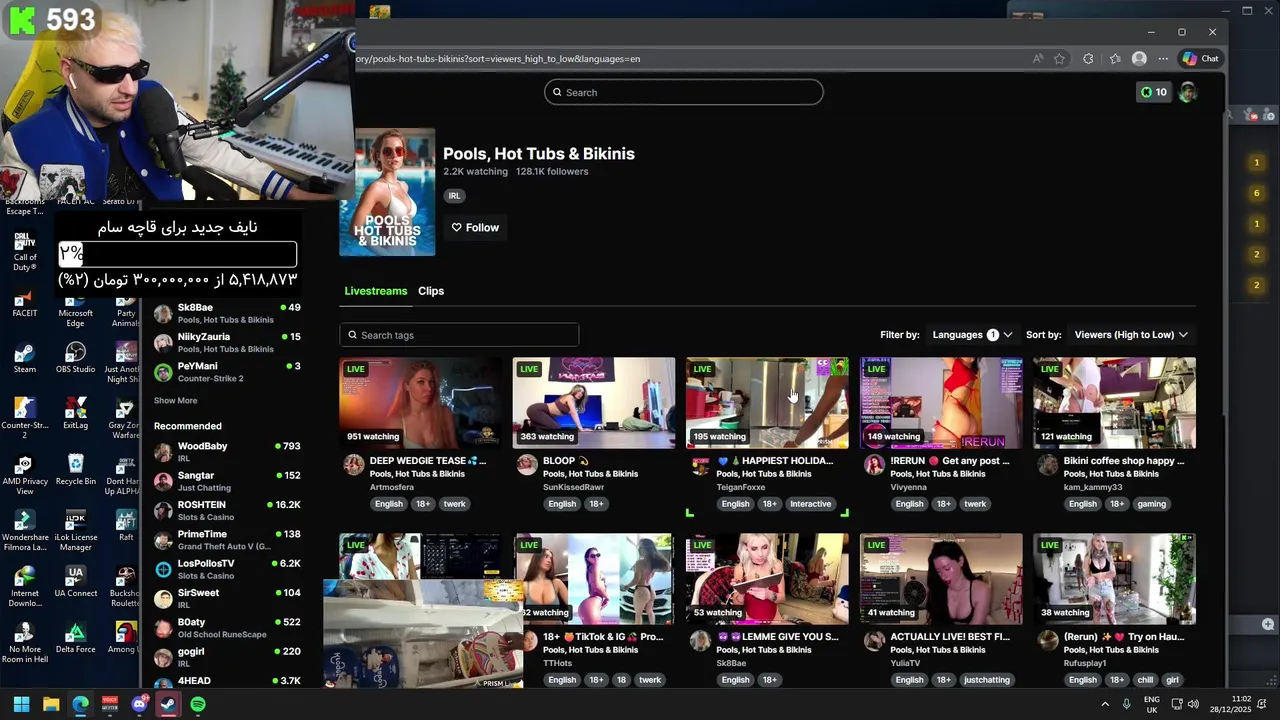1280x720 pixels.
Task: Open the Viewers (High to Low) sort dropdown
Action: coord(1131,335)
